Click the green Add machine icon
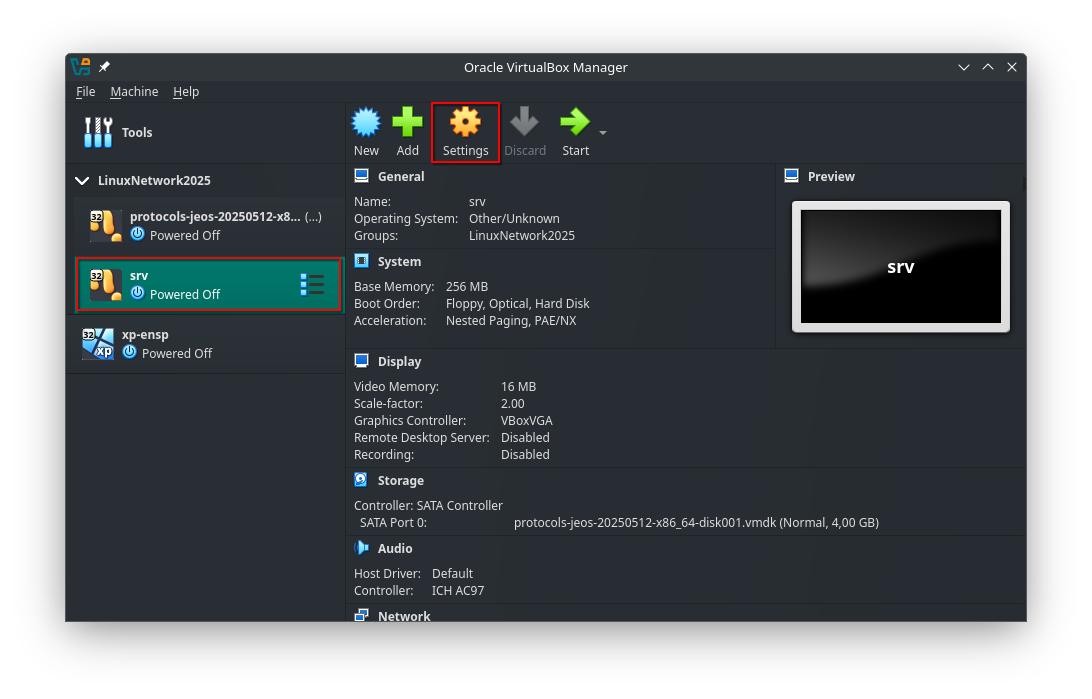 point(407,123)
